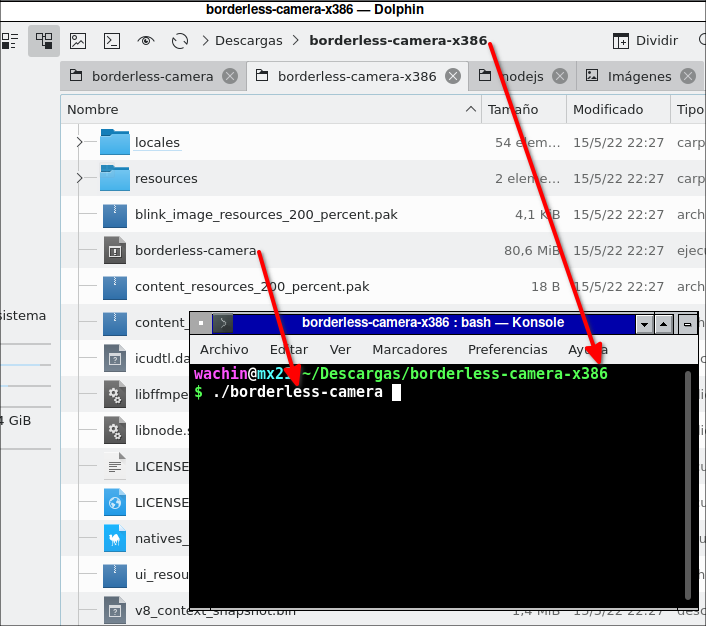Click the plain text LICENSE file icon
706x626 pixels.
pos(115,467)
